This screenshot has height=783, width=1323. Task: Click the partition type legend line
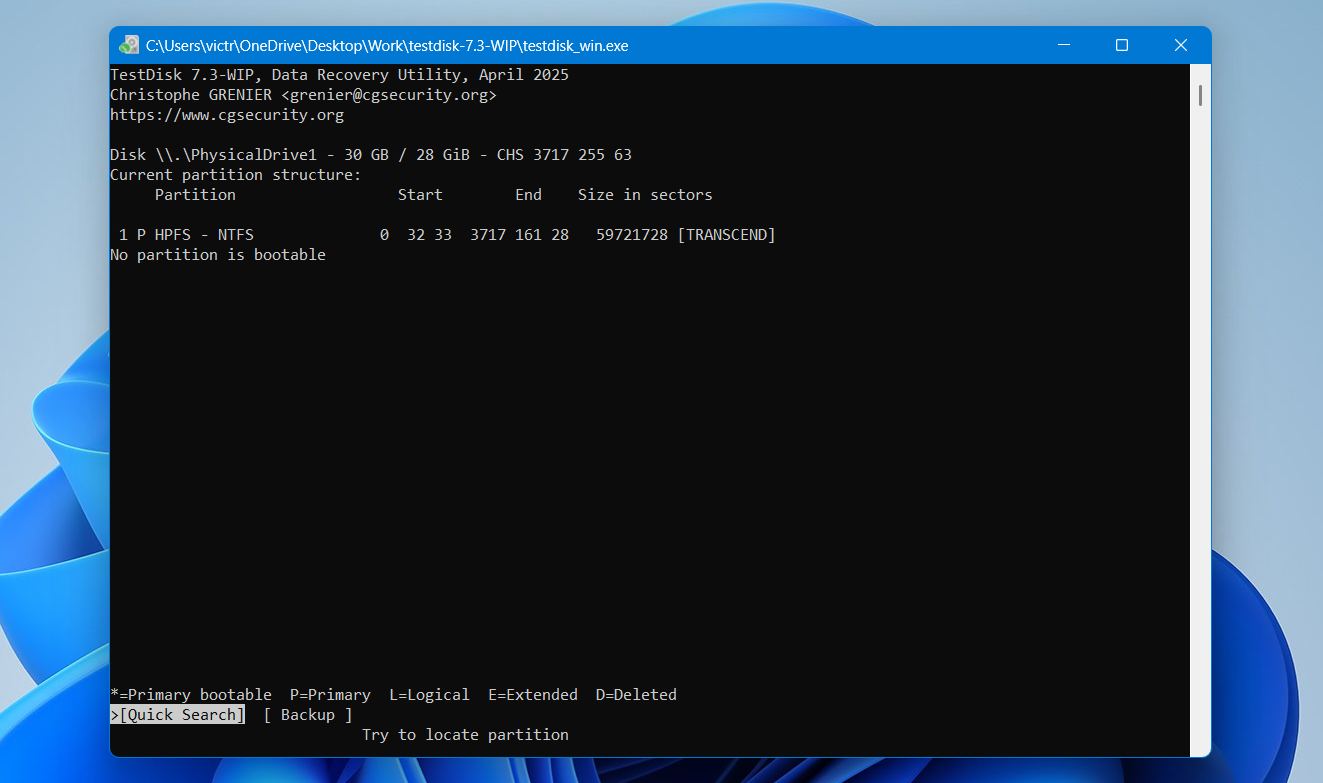393,695
